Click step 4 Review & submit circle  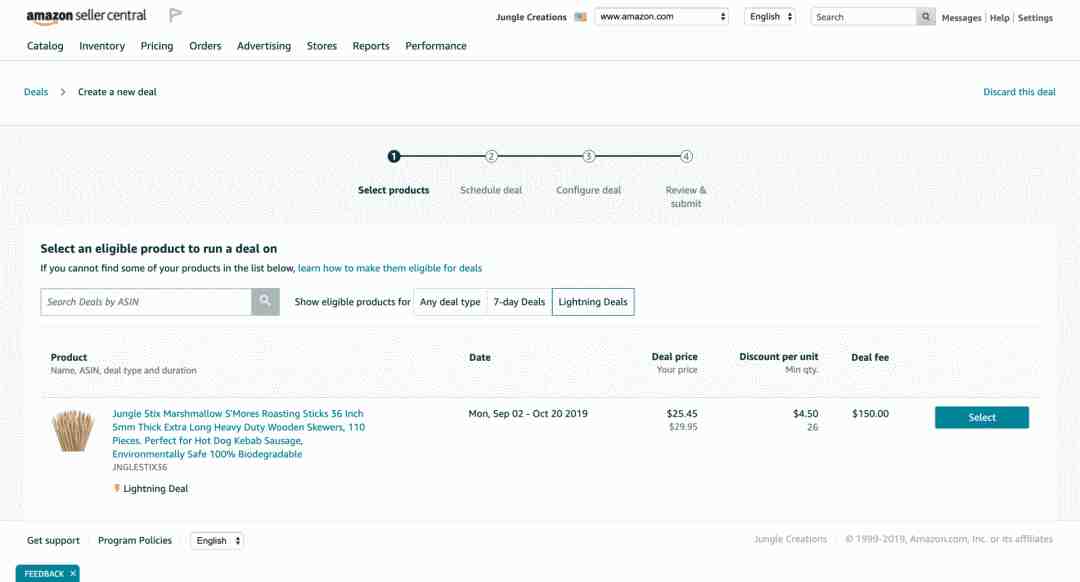(x=686, y=156)
